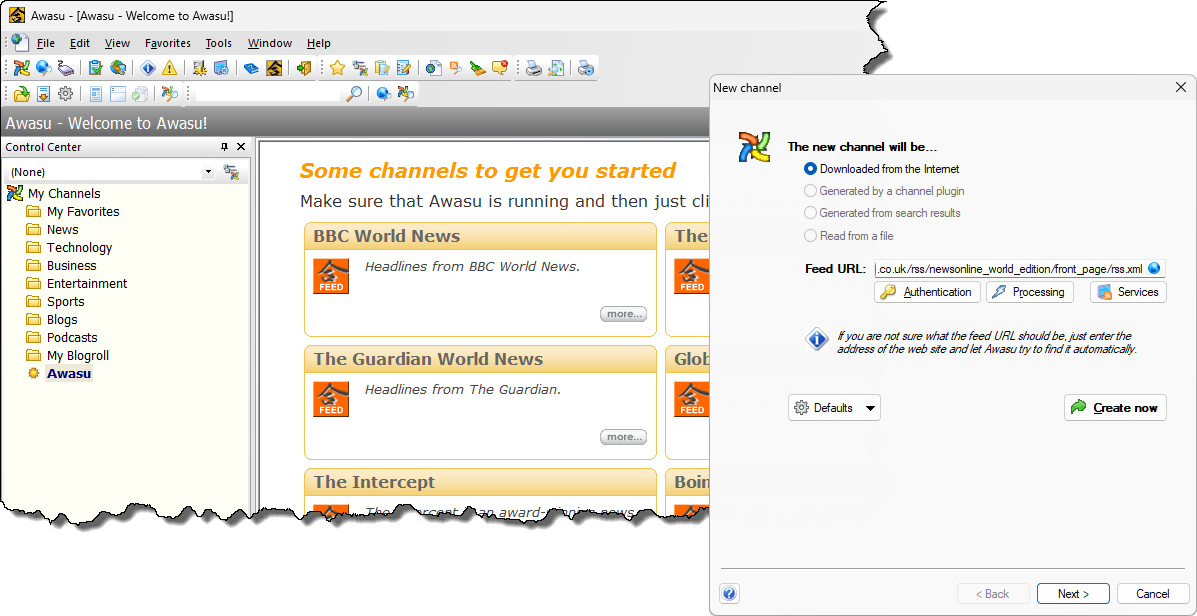Click the yellow star favorites toolbar icon
This screenshot has height=616, width=1197.
tap(337, 68)
